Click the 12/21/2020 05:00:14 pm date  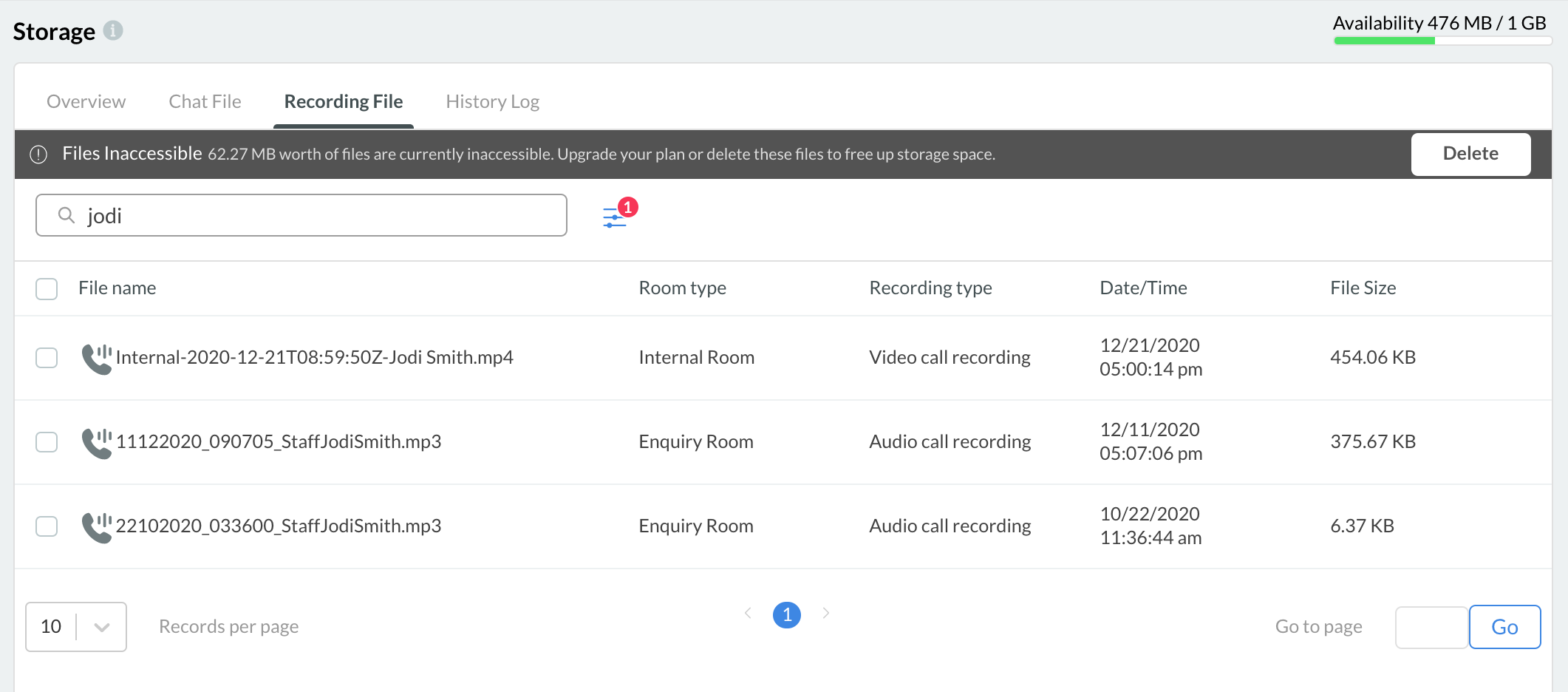point(1151,357)
